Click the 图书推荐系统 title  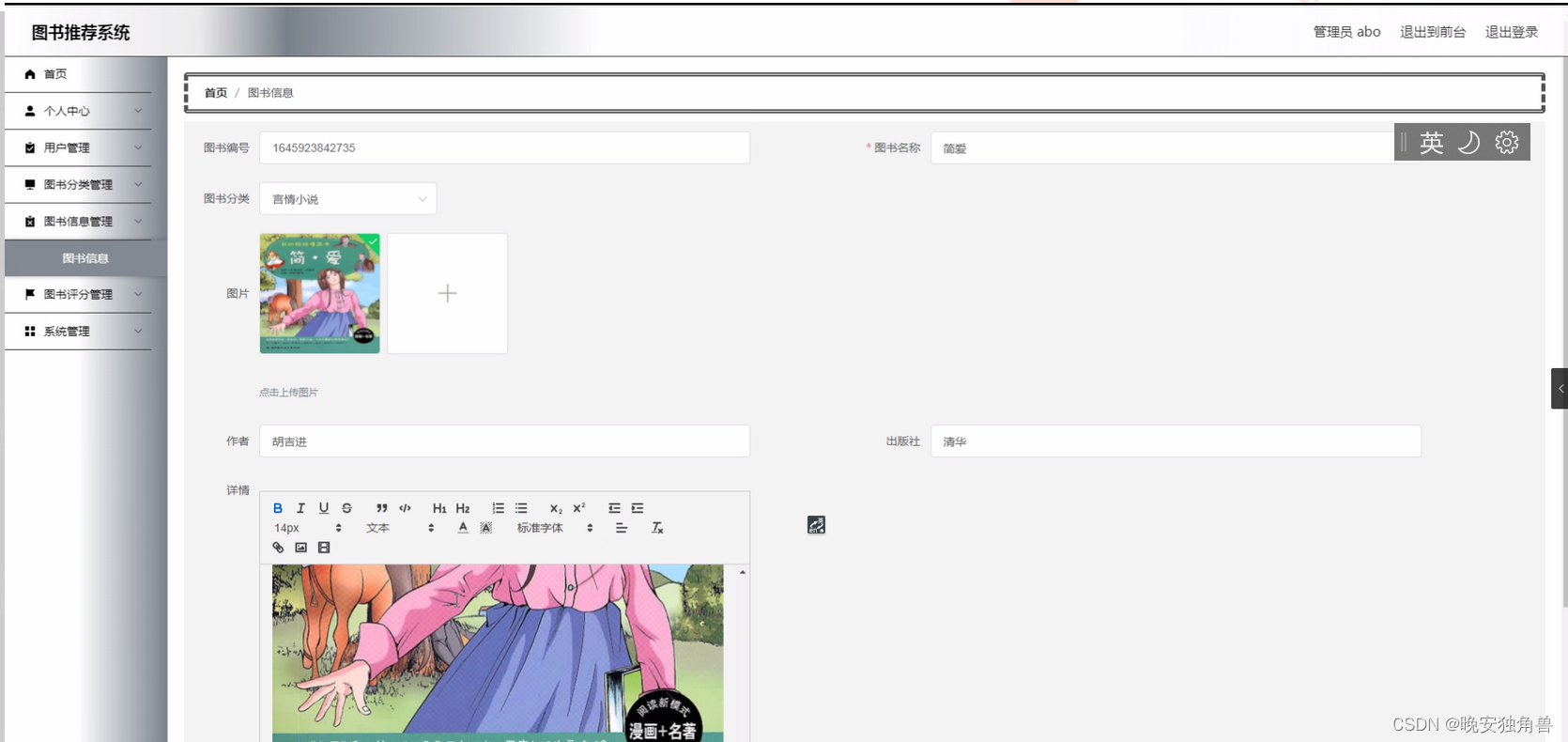(x=81, y=32)
